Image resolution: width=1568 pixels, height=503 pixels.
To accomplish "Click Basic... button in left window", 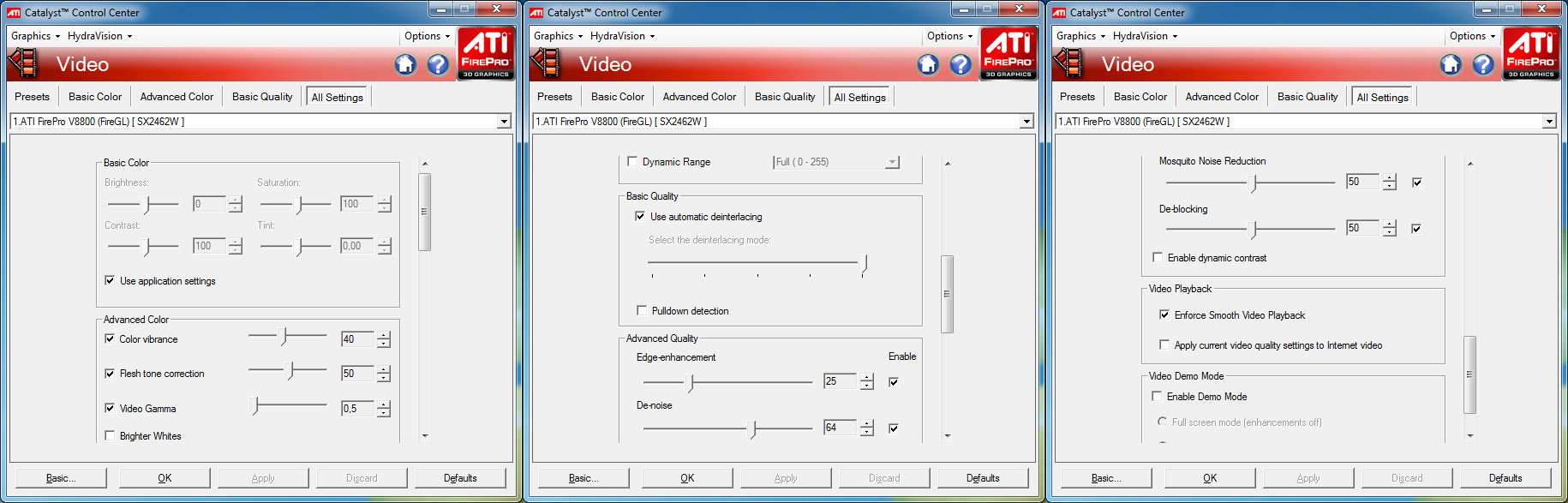I will click(x=61, y=478).
